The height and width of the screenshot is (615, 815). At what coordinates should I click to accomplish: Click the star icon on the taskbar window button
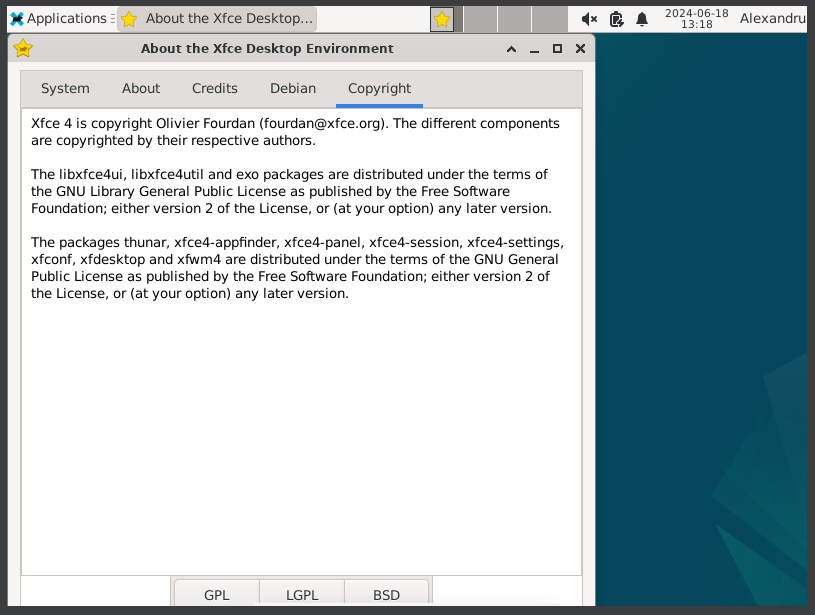tap(128, 18)
